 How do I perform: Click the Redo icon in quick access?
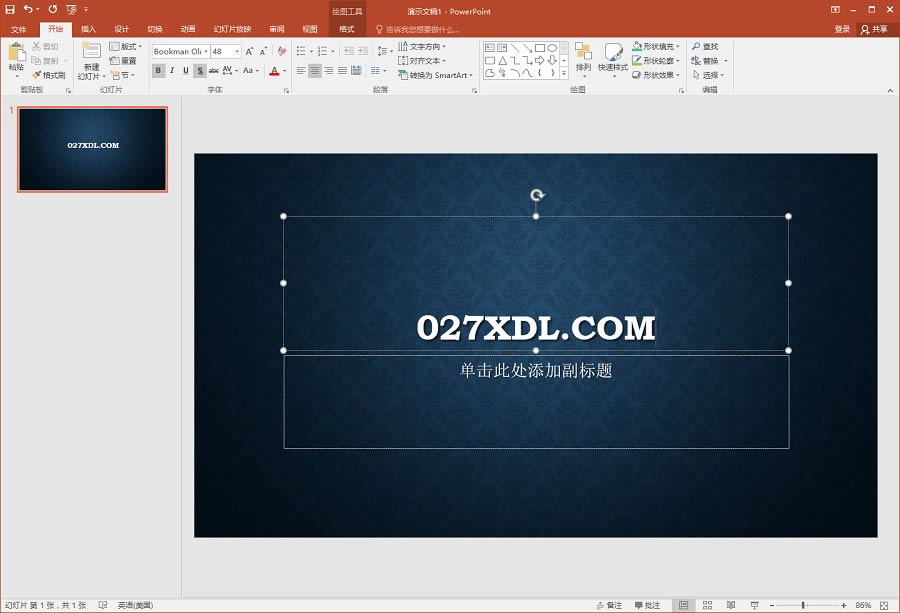53,9
